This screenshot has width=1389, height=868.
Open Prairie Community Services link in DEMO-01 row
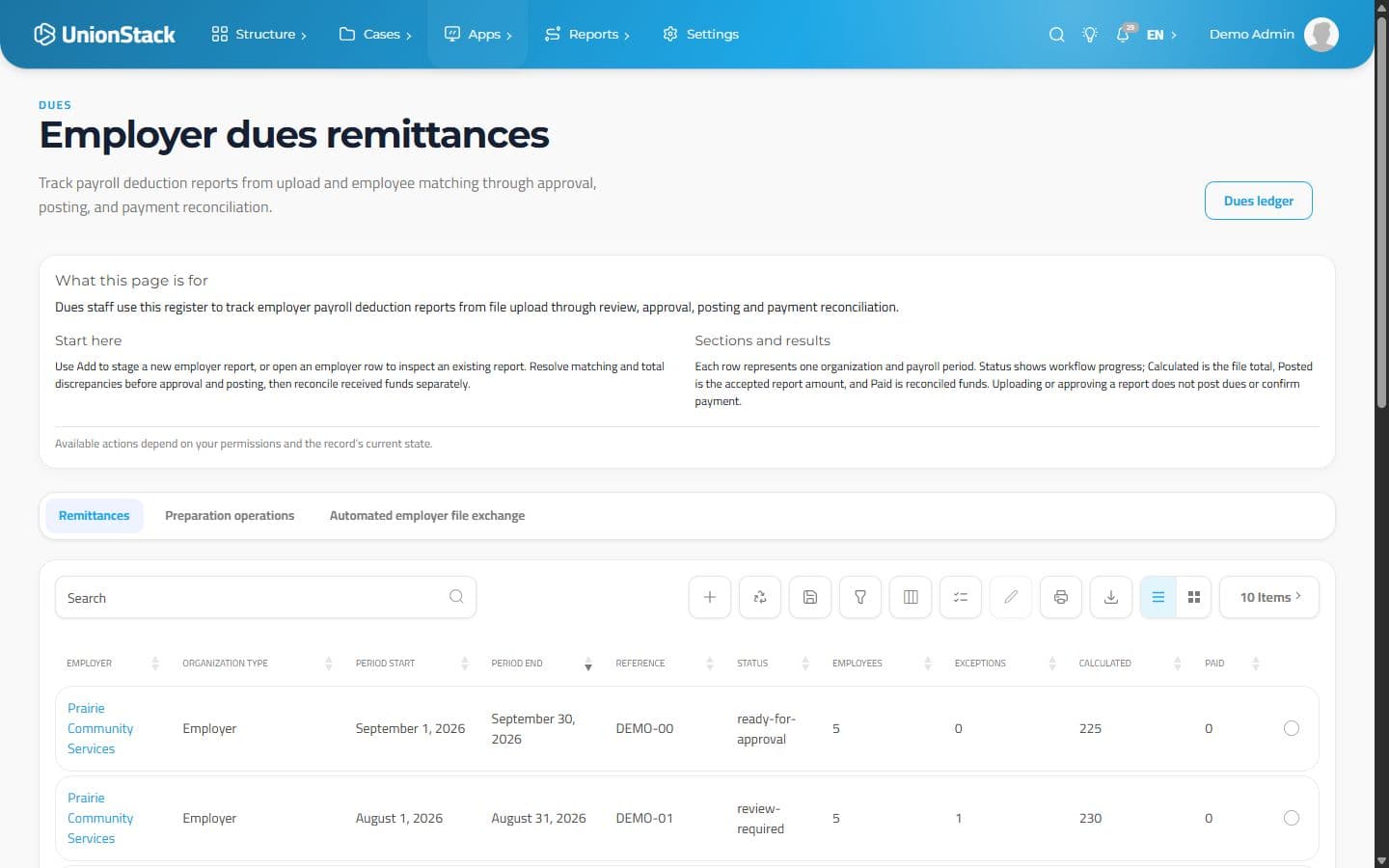[x=100, y=818]
